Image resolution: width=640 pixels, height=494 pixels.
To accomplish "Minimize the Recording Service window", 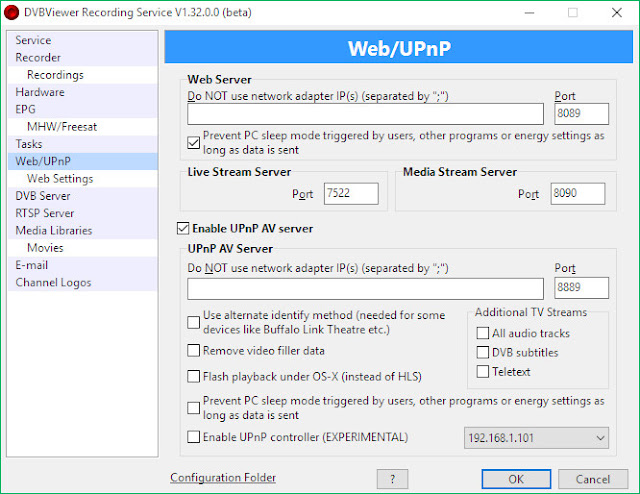I will tap(529, 13).
